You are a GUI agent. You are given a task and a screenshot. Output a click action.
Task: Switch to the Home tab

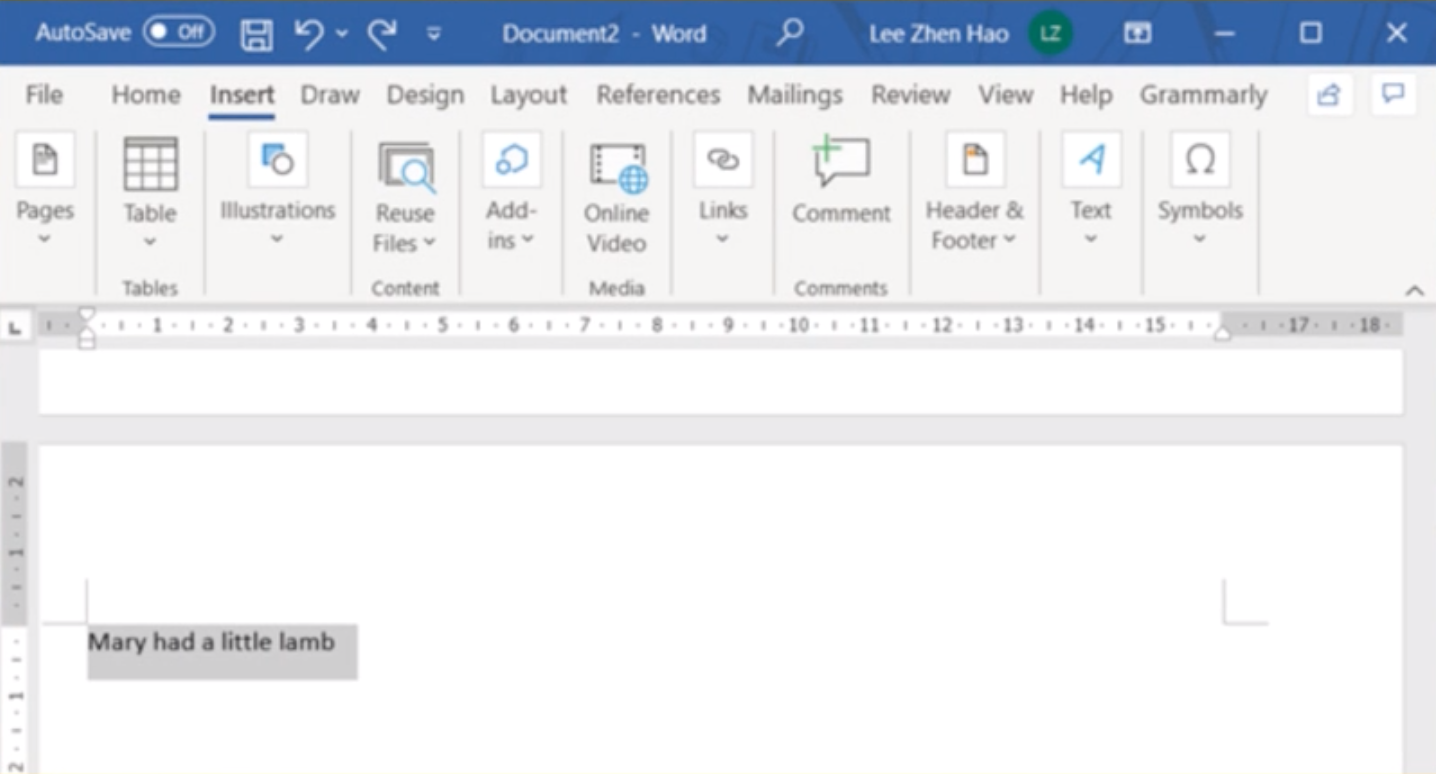pos(146,95)
